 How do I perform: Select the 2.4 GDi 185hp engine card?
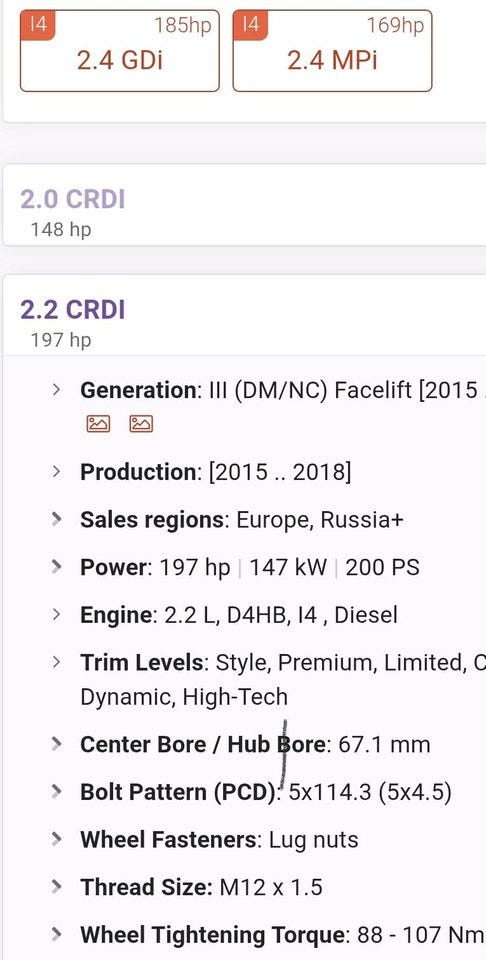[x=120, y=51]
